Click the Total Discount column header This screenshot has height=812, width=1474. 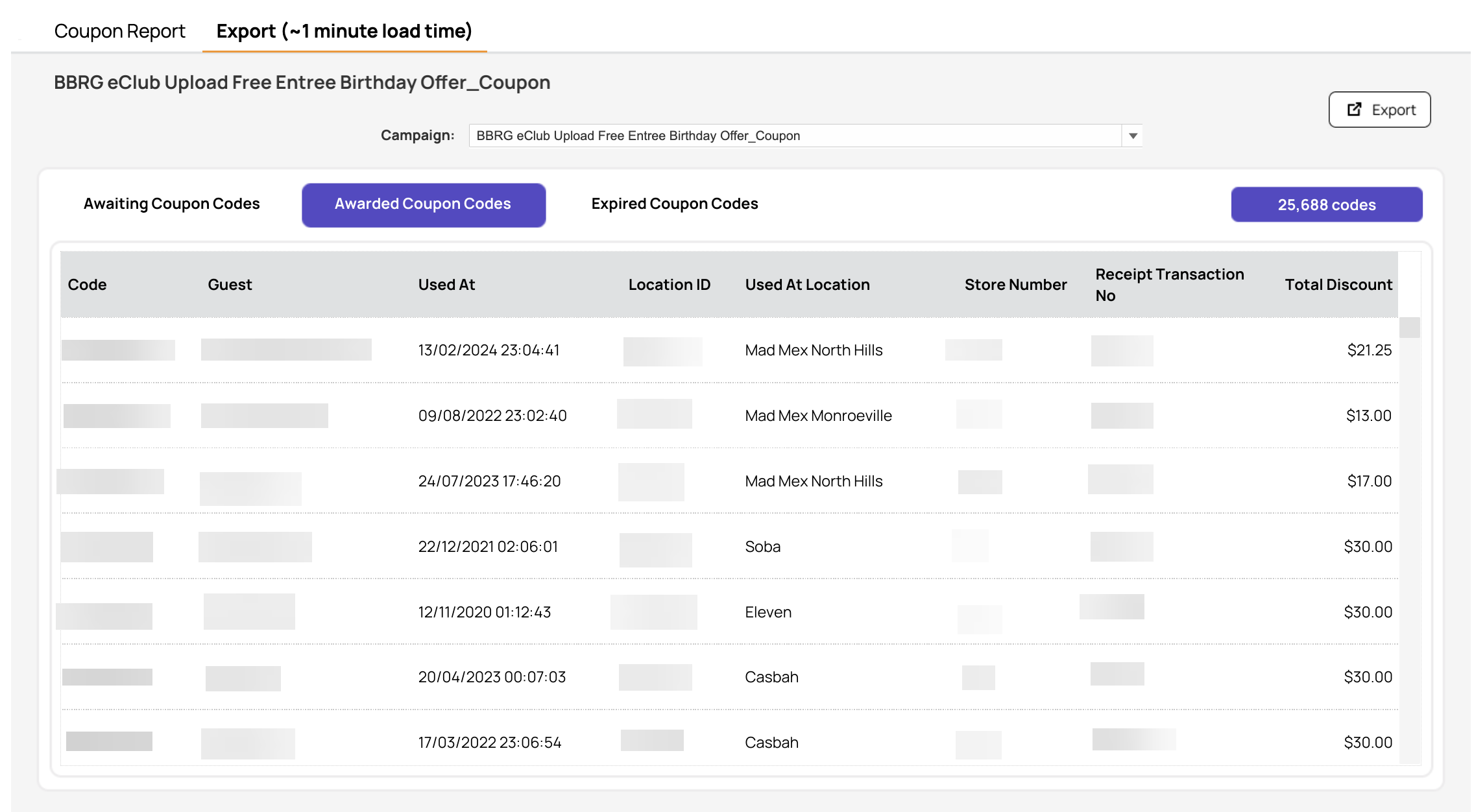(1338, 285)
